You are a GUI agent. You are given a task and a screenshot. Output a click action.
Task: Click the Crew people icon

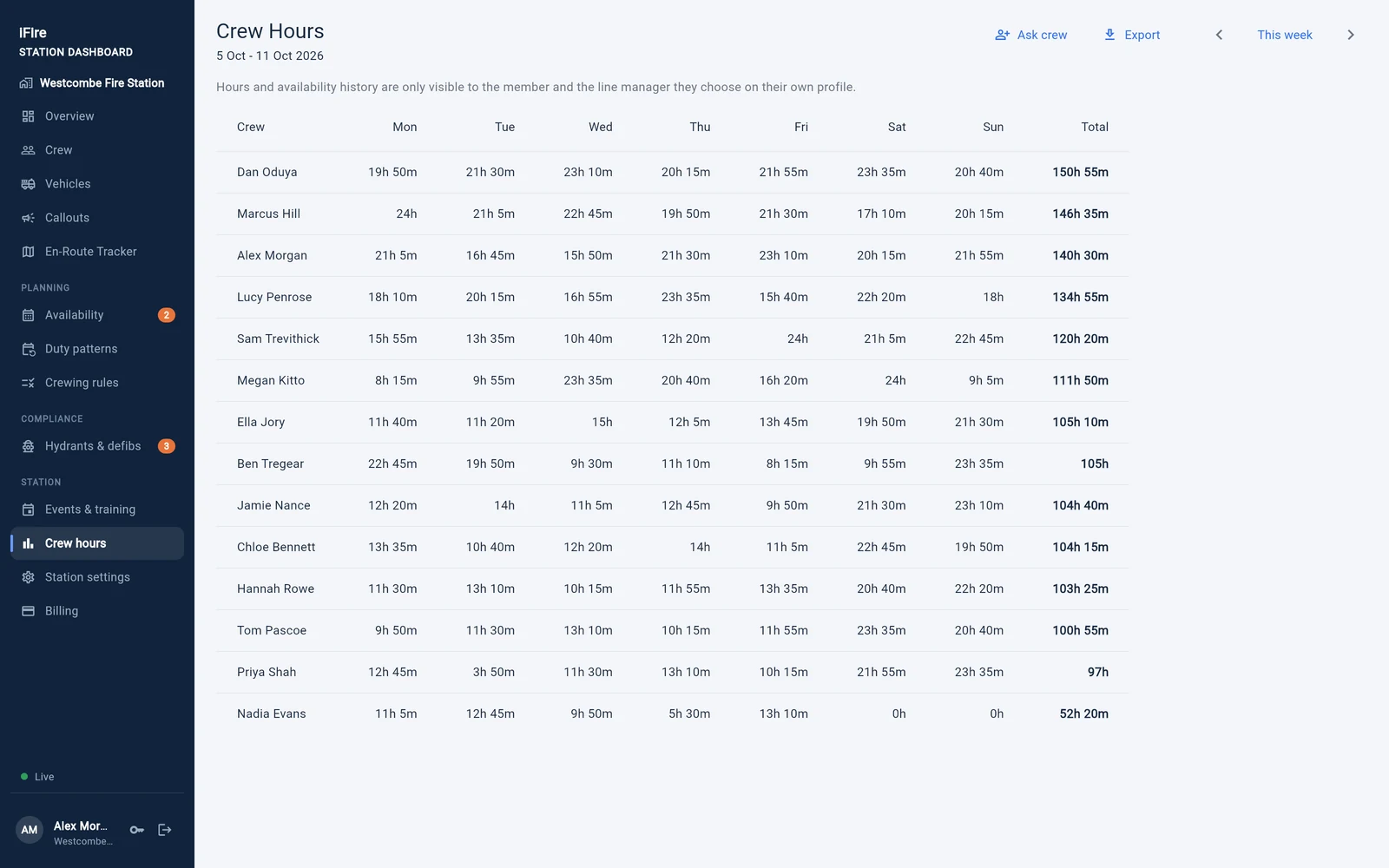(x=28, y=150)
